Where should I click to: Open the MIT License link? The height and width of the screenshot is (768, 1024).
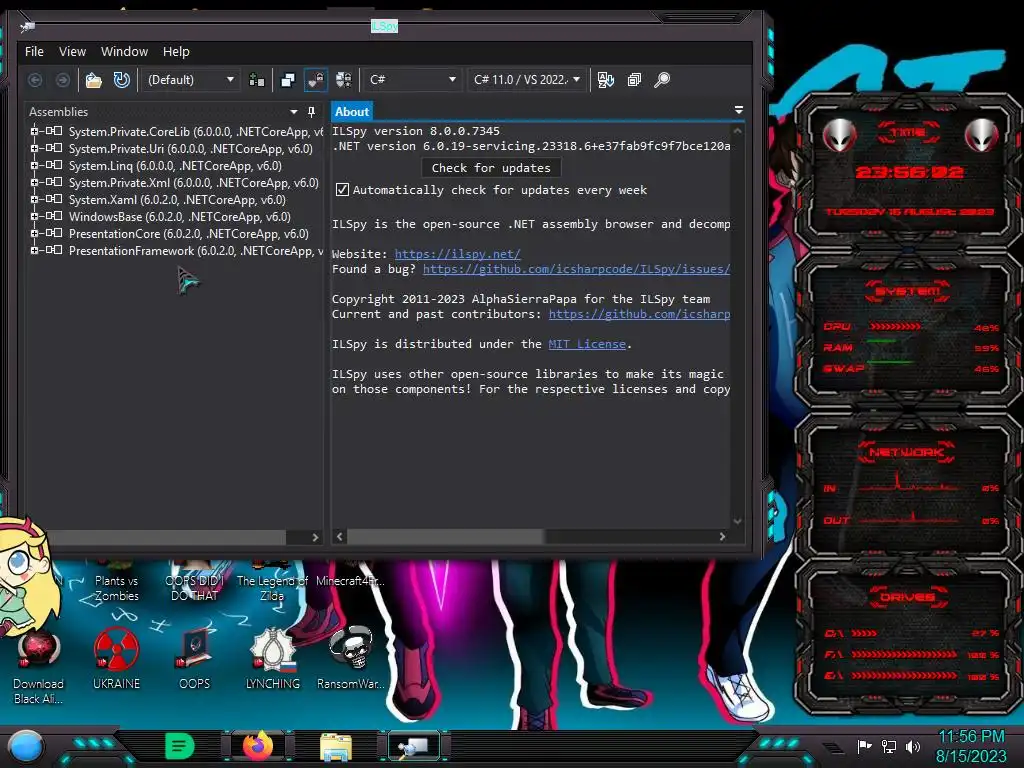[587, 344]
